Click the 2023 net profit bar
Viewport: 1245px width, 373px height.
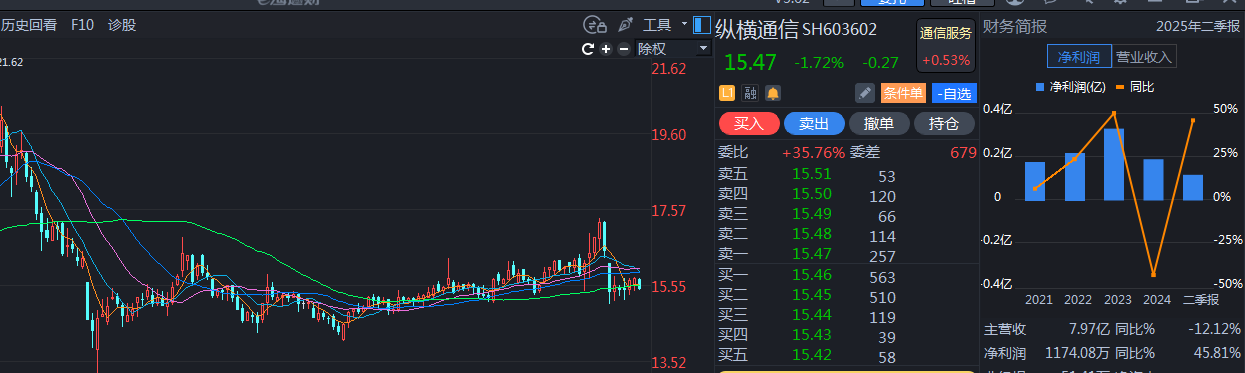coord(1114,164)
